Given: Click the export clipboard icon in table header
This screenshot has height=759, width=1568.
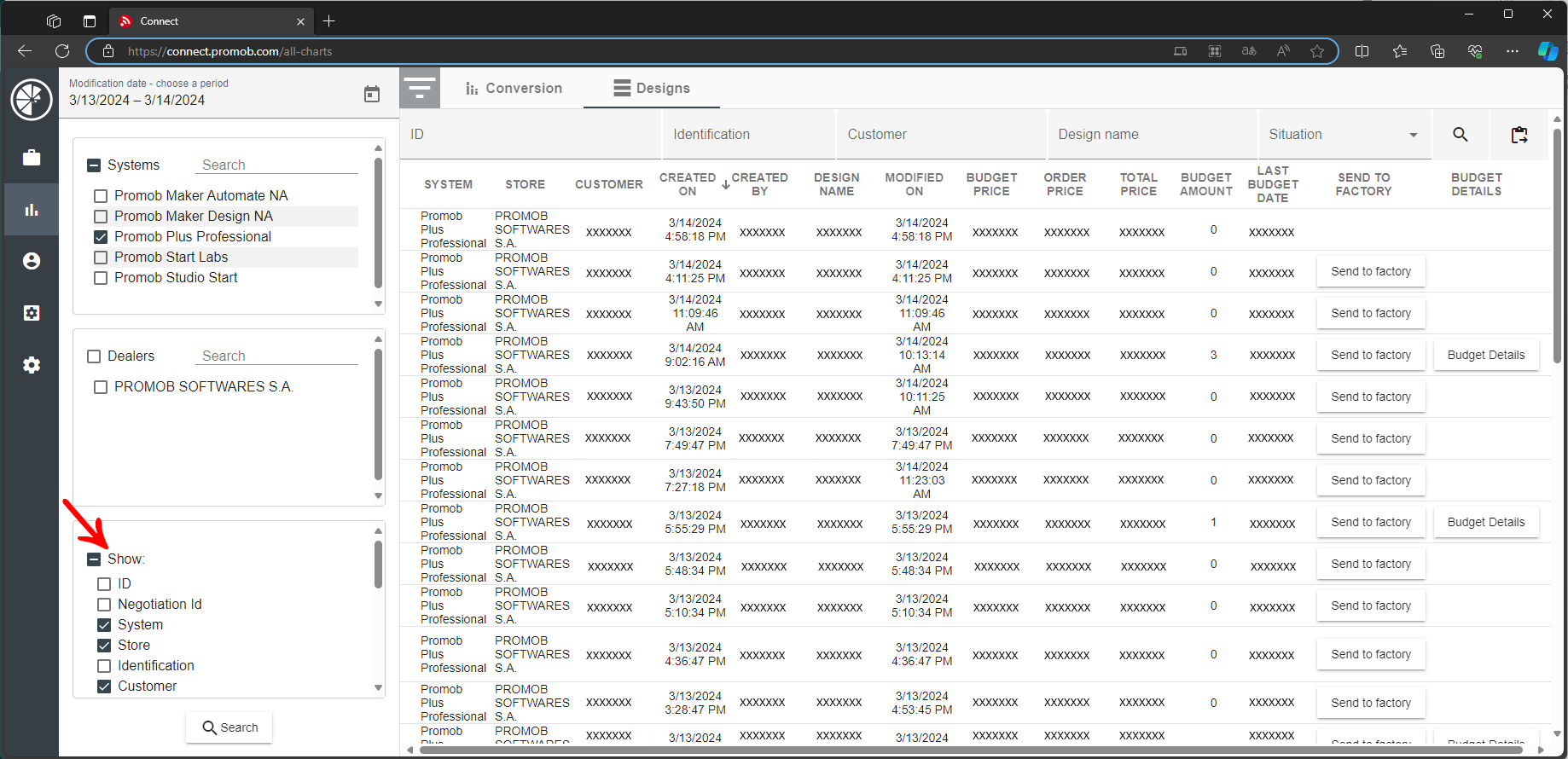Looking at the screenshot, I should 1519,135.
